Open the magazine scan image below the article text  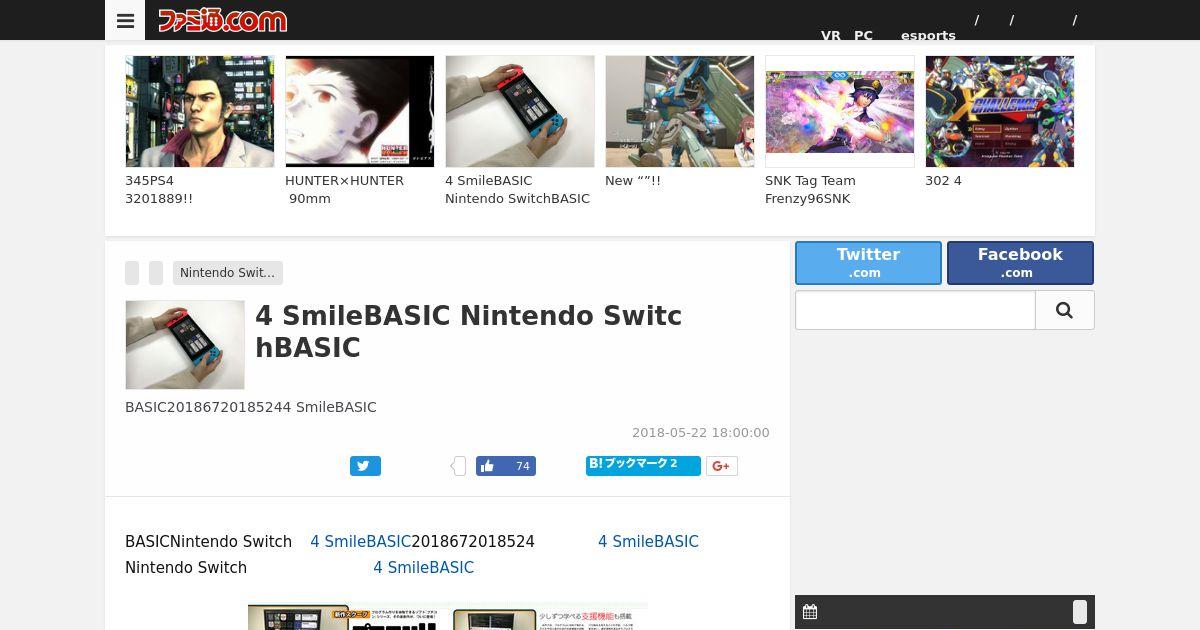coord(448,616)
